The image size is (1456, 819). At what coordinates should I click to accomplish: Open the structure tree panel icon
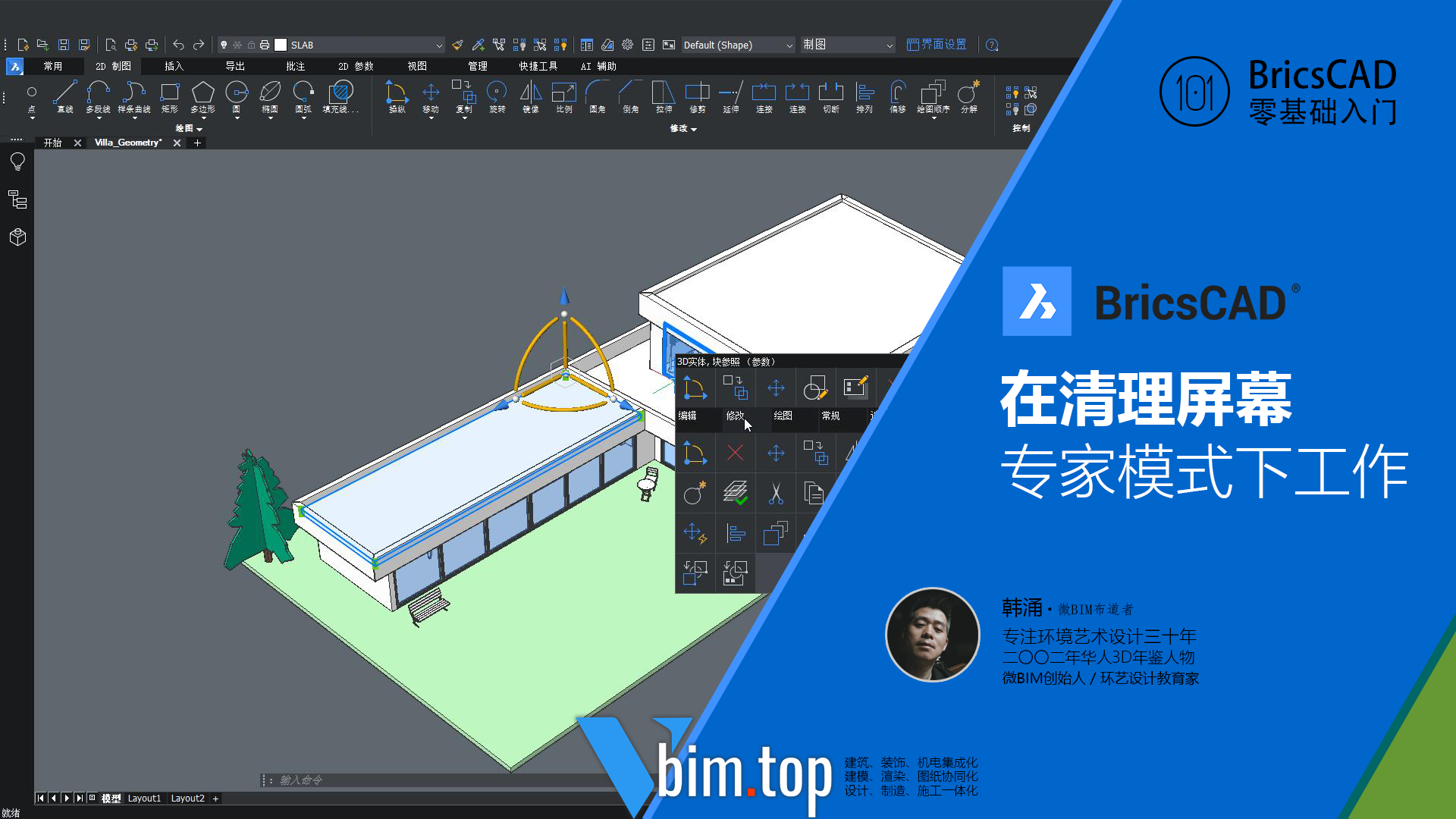click(x=17, y=199)
